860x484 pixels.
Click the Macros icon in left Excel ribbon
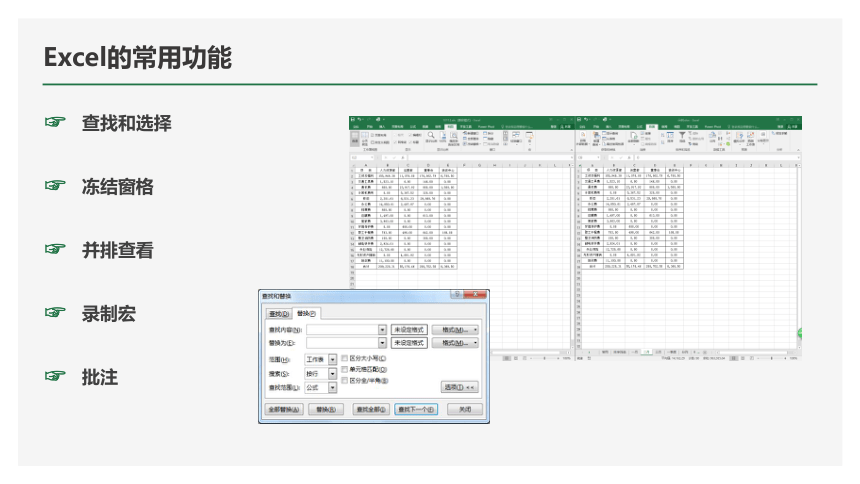[x=529, y=136]
